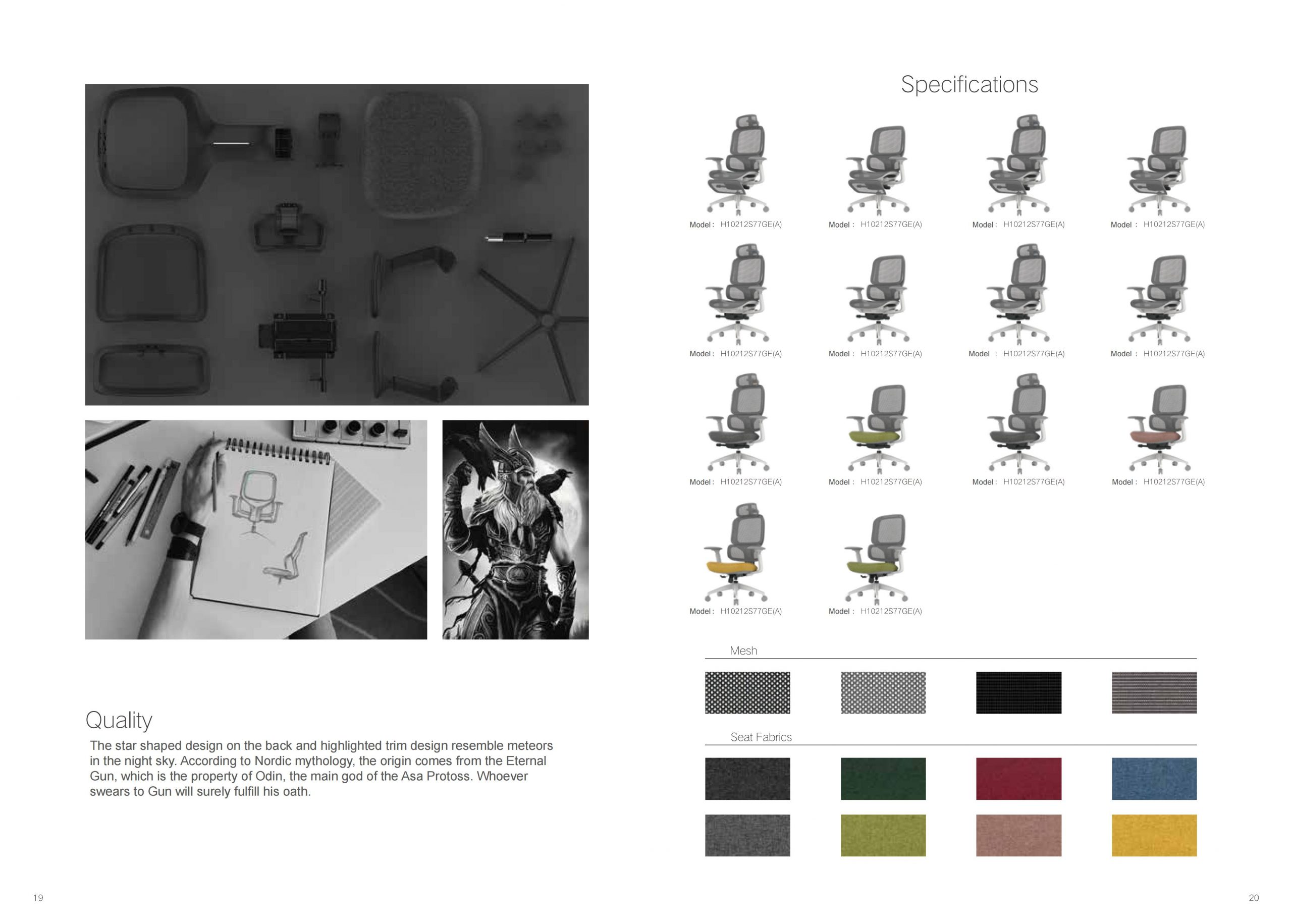Screen dimensions: 1292x924
Task: Click the Seat Fabrics section label
Action: tap(761, 737)
